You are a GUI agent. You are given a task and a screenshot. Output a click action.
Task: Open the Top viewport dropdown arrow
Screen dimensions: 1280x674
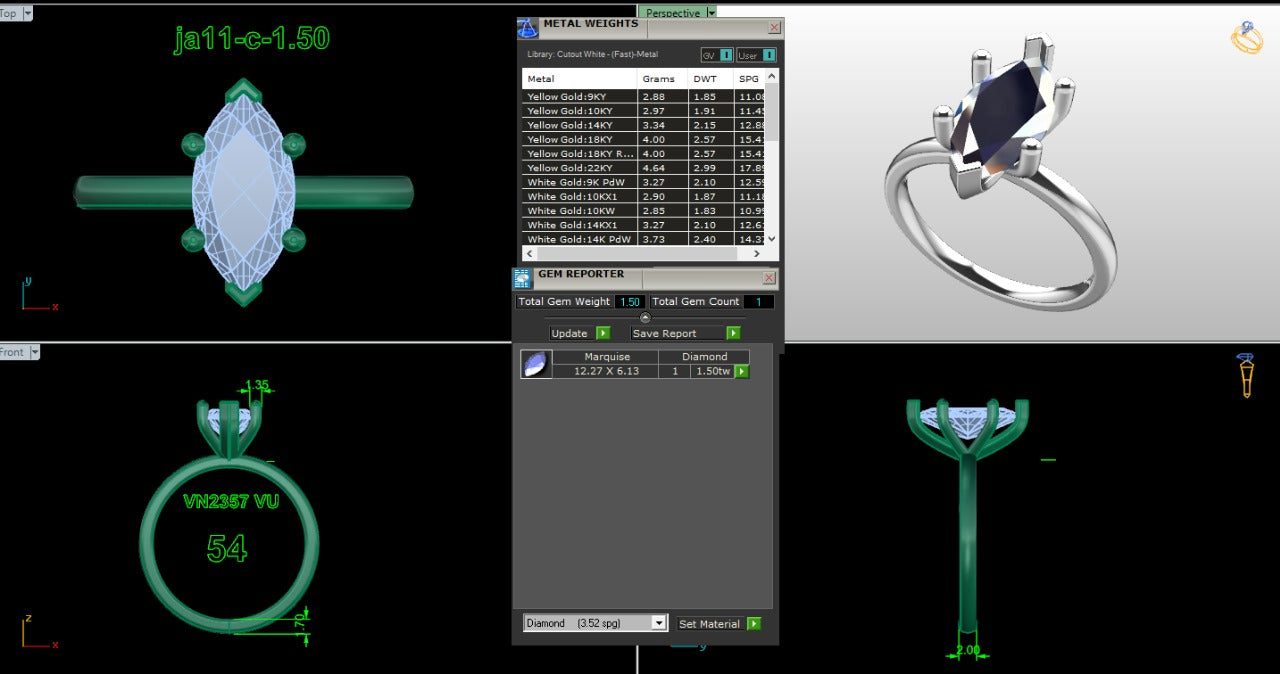[26, 13]
